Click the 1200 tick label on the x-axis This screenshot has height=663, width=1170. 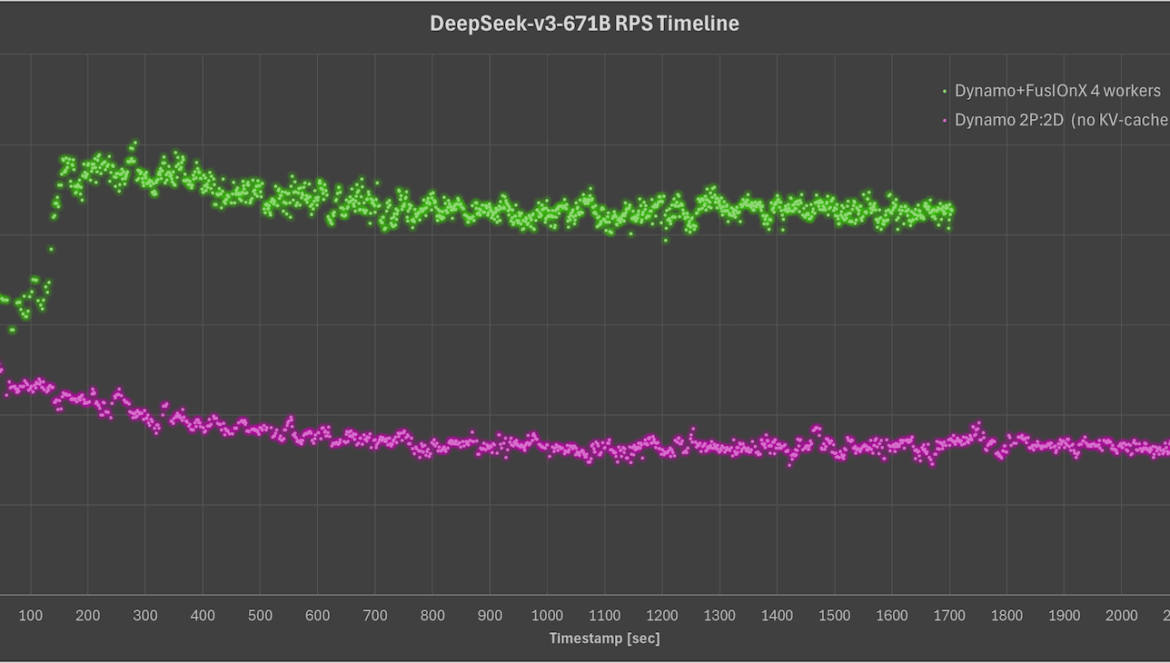(x=662, y=615)
